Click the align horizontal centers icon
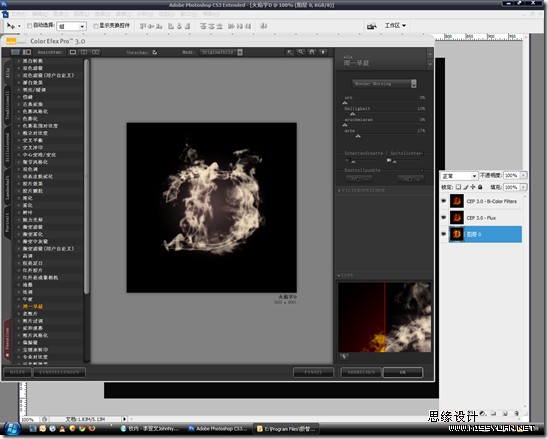The width and height of the screenshot is (548, 439). coord(179,26)
